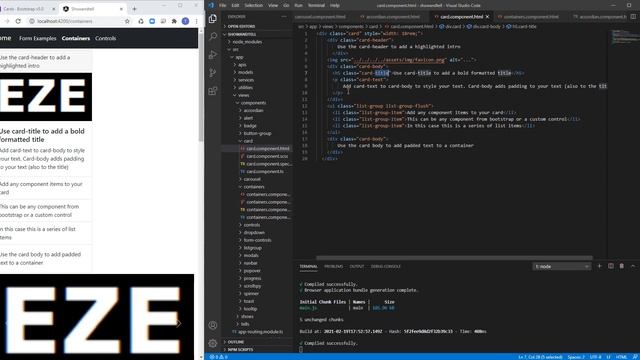
Task: Expand the OUTLINE section
Action: click(236, 342)
